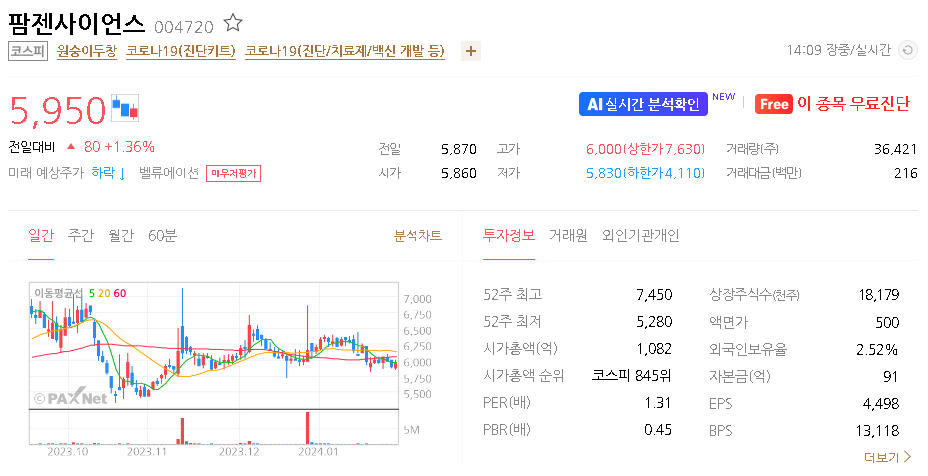Viewport: 928px width, 476px height.
Task: Click the daily price chart image
Action: coord(214,345)
